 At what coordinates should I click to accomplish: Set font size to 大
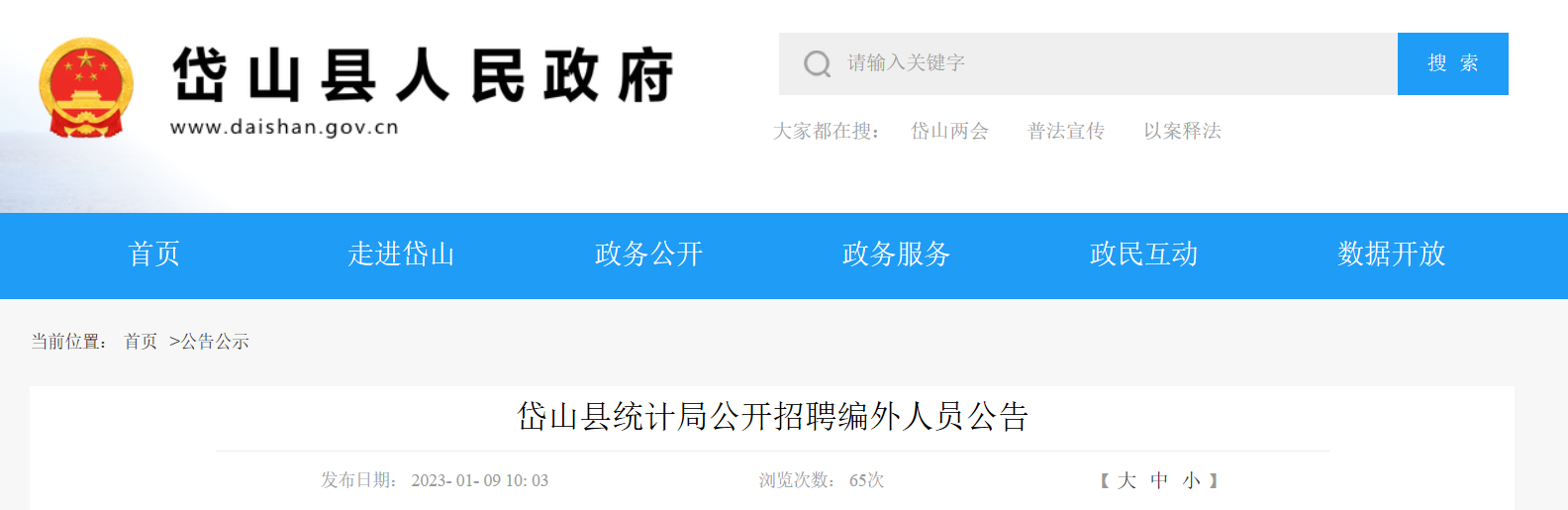1127,480
